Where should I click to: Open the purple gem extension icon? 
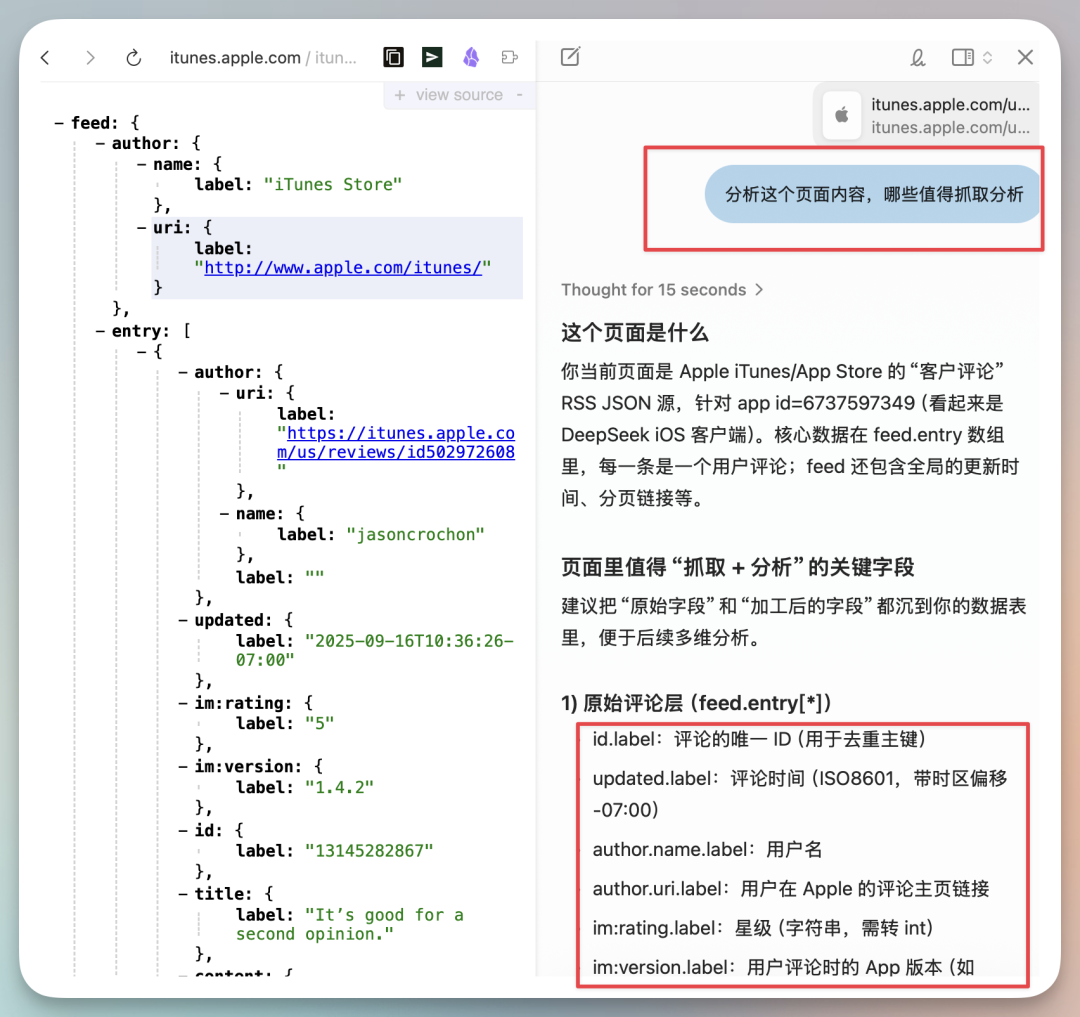pyautogui.click(x=471, y=57)
